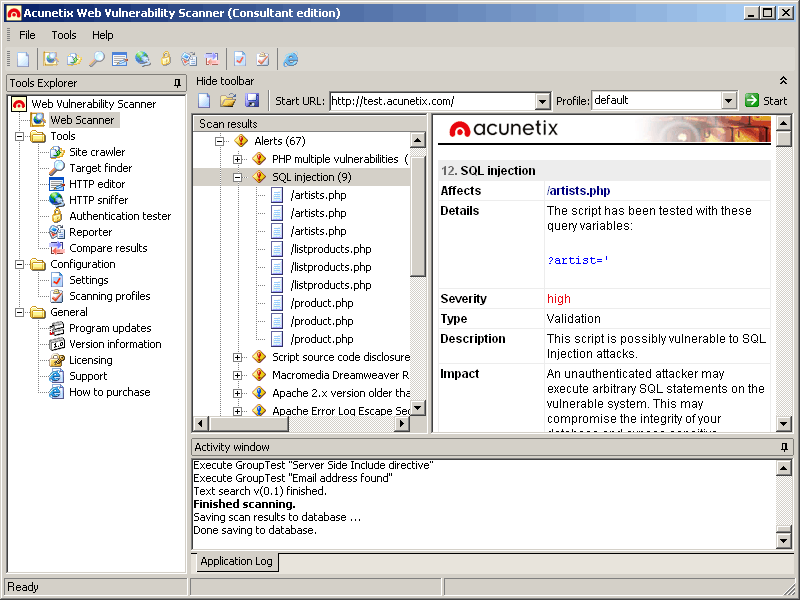Screen dimensions: 800x600
Task: Click the Internet Explorer icon in toolbar
Action: coord(291,59)
